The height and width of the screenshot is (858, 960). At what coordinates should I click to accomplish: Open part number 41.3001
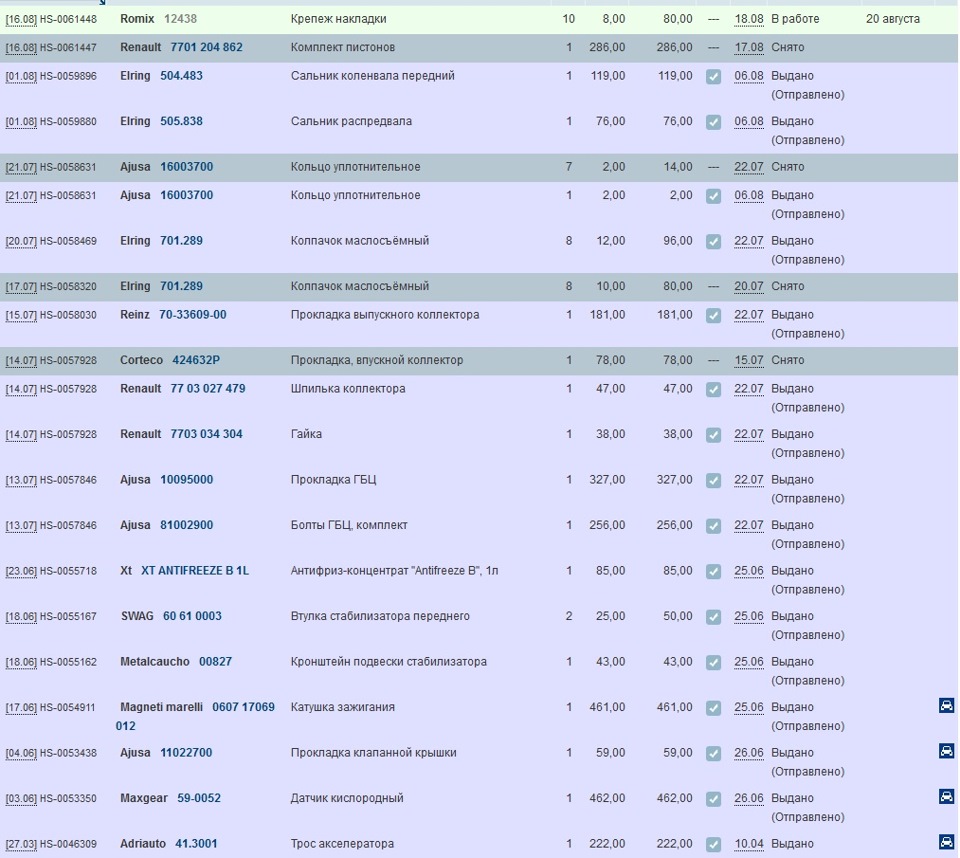(196, 843)
